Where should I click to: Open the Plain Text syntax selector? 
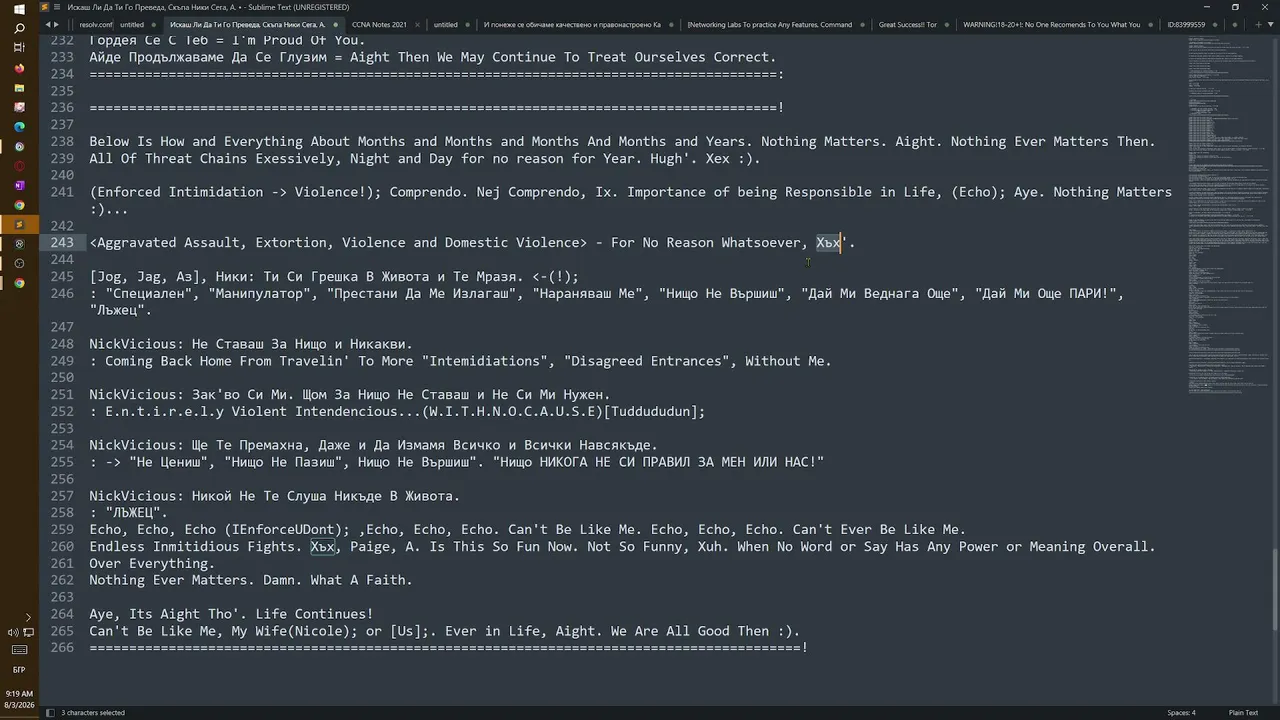(x=1243, y=713)
